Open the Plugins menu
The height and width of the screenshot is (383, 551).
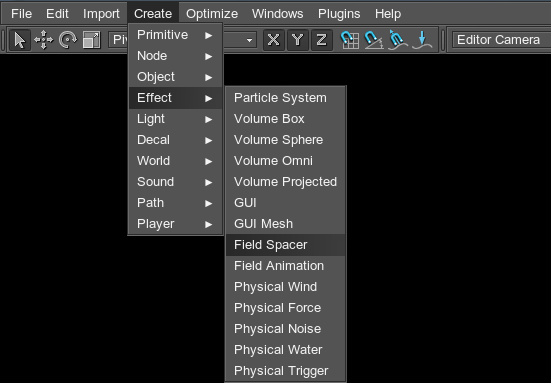[x=339, y=14]
